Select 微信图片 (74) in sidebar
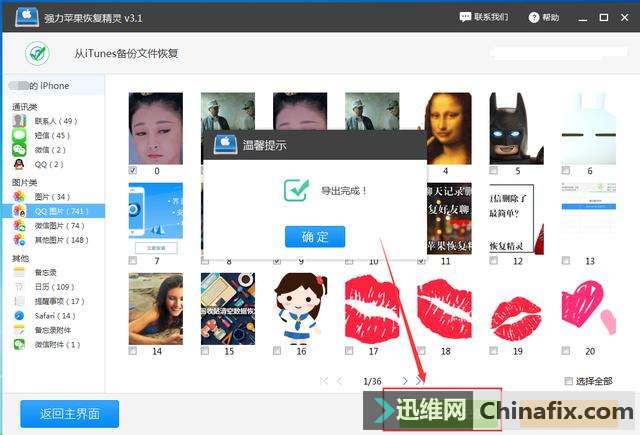 coord(56,226)
